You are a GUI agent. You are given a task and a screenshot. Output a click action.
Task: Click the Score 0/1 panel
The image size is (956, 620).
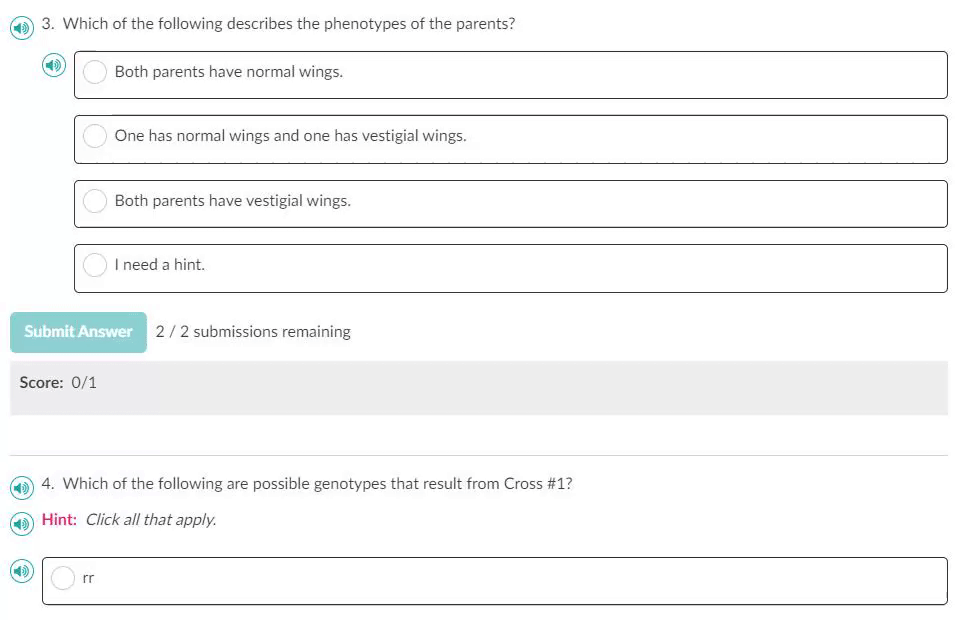[479, 388]
